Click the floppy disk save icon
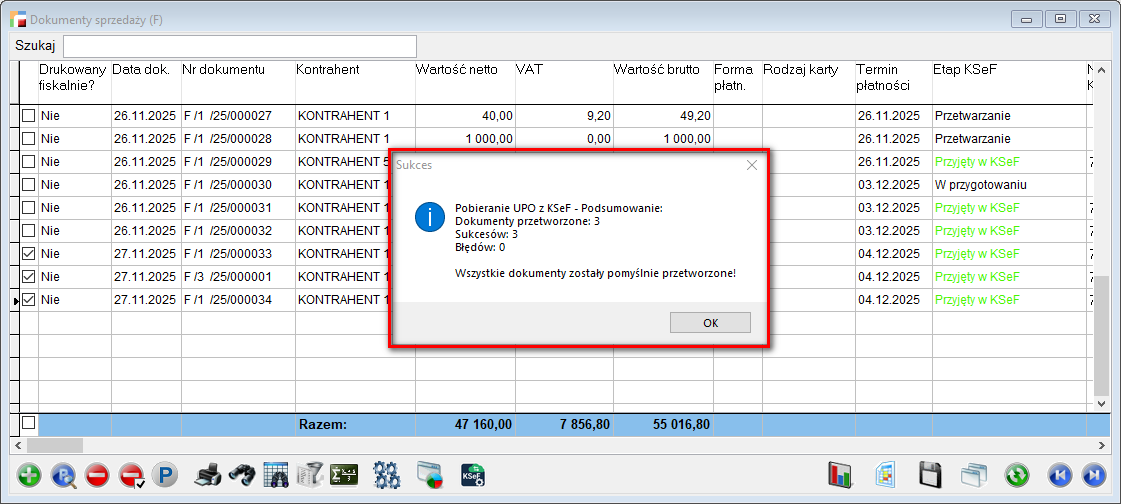 click(x=931, y=475)
